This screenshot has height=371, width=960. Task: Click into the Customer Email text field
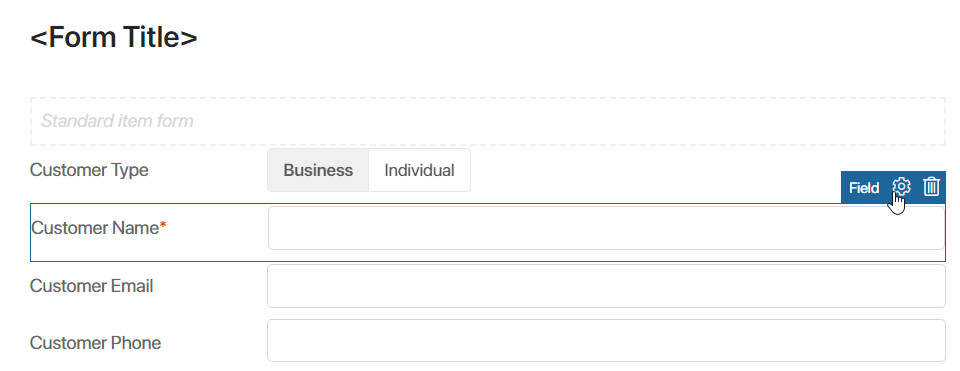pos(606,286)
